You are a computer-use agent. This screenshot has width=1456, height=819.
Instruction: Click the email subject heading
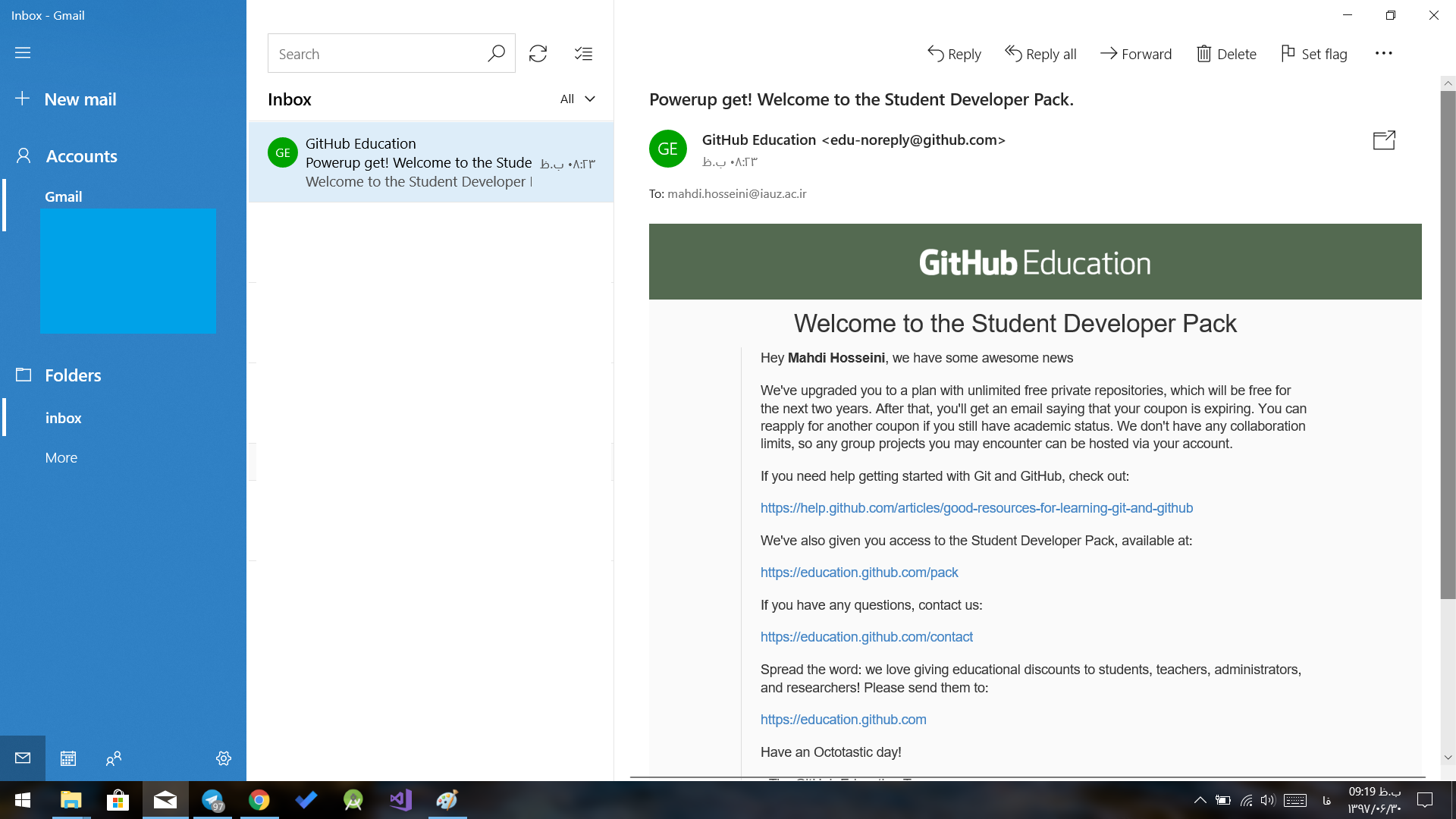[x=861, y=99]
